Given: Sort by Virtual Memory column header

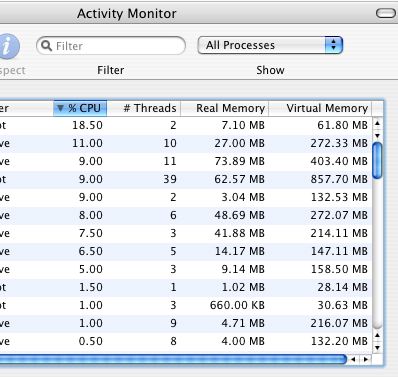Looking at the screenshot, I should tap(320, 108).
